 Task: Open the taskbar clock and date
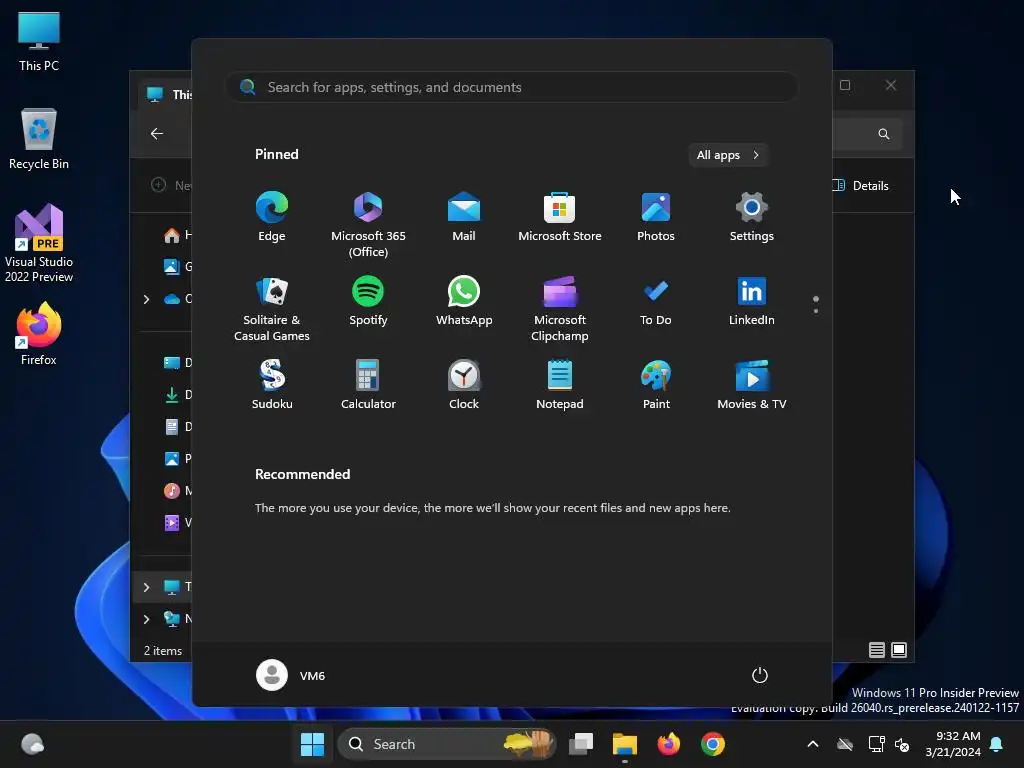click(953, 744)
